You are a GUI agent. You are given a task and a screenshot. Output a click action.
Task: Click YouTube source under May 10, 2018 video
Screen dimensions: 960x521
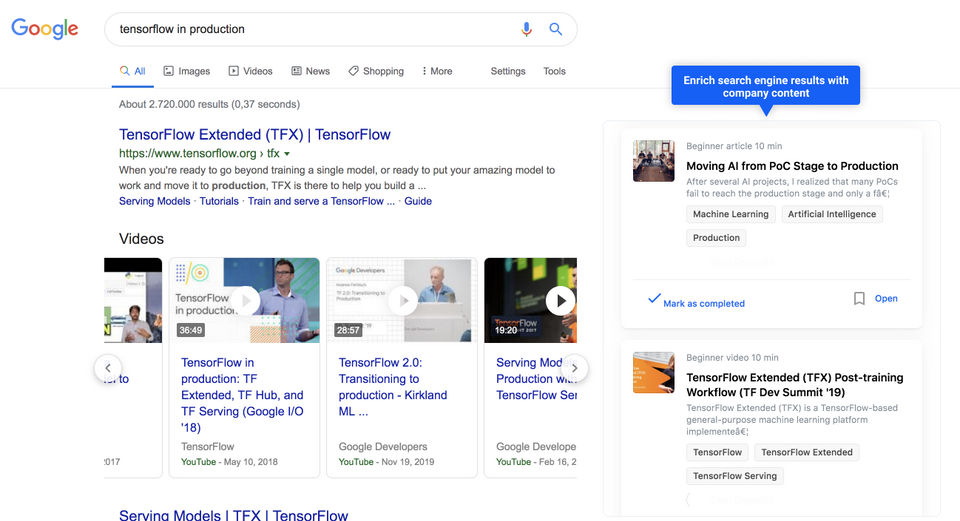coord(198,462)
